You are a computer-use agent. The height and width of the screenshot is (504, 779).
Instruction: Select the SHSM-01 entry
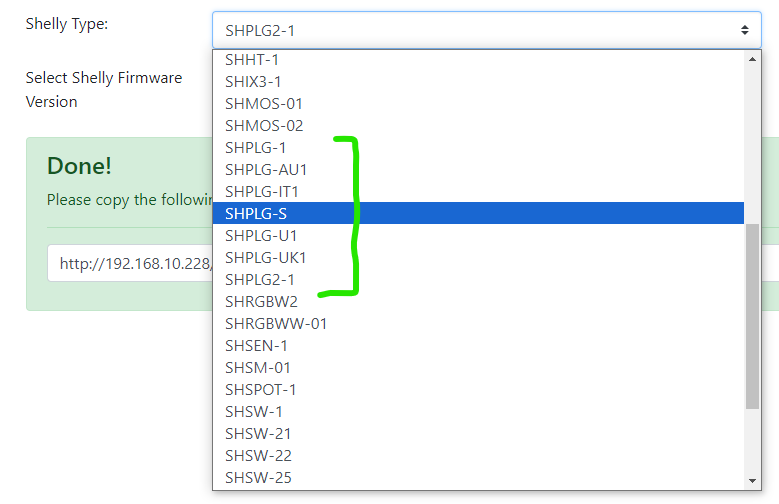click(478, 367)
